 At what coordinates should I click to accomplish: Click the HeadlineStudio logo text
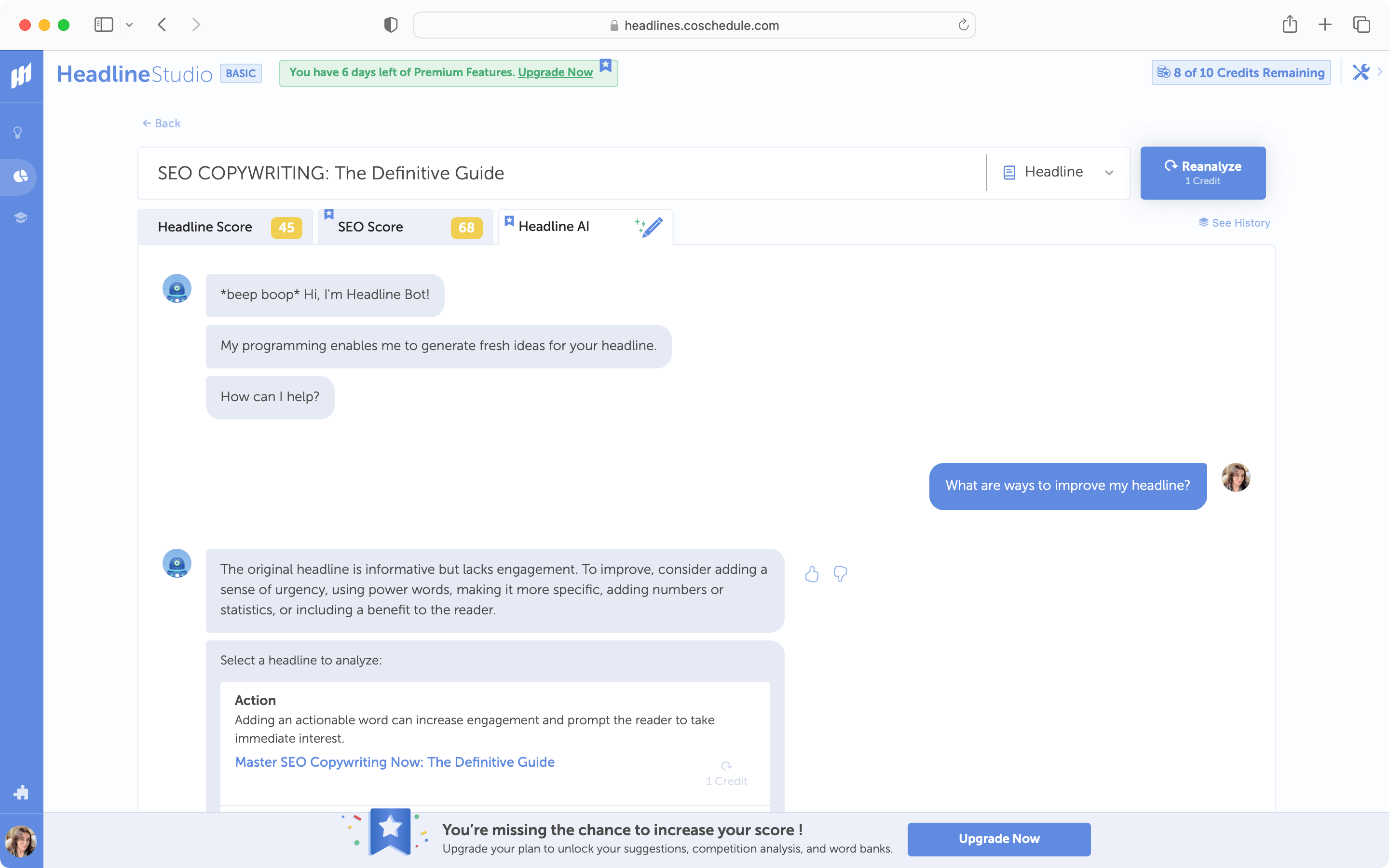coord(134,74)
